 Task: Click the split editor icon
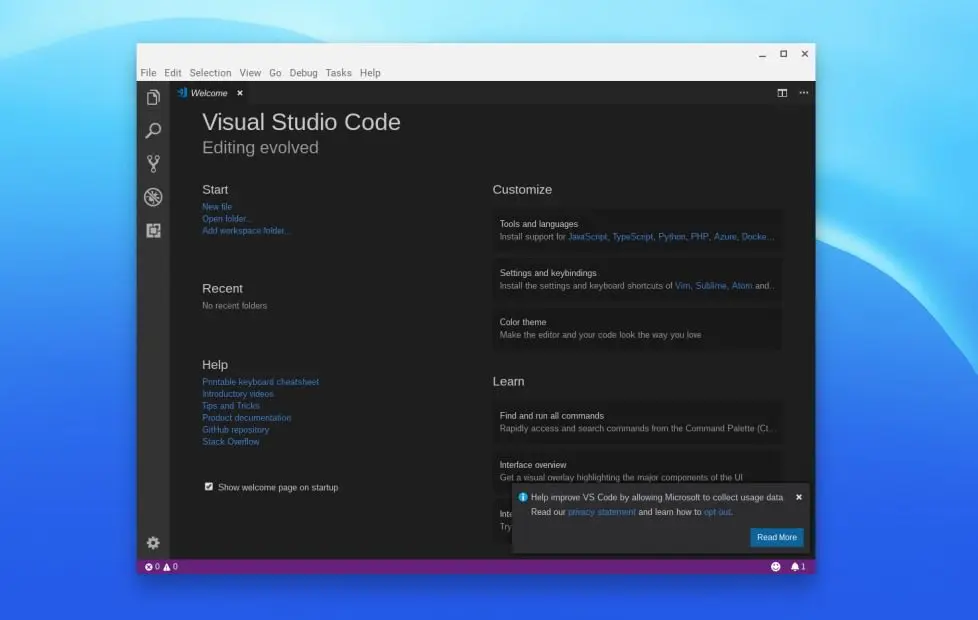[x=782, y=93]
